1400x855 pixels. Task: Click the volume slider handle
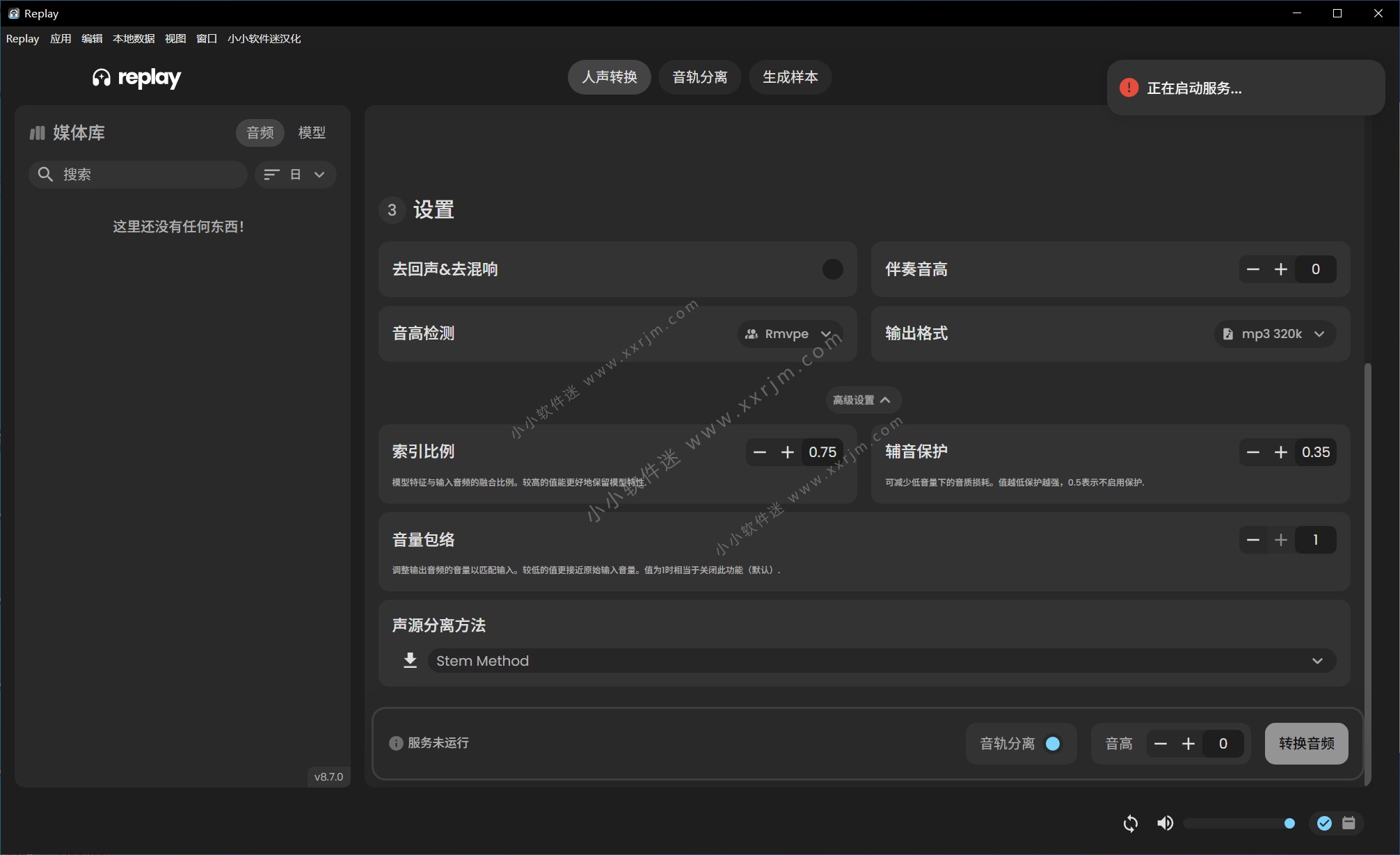(1289, 824)
